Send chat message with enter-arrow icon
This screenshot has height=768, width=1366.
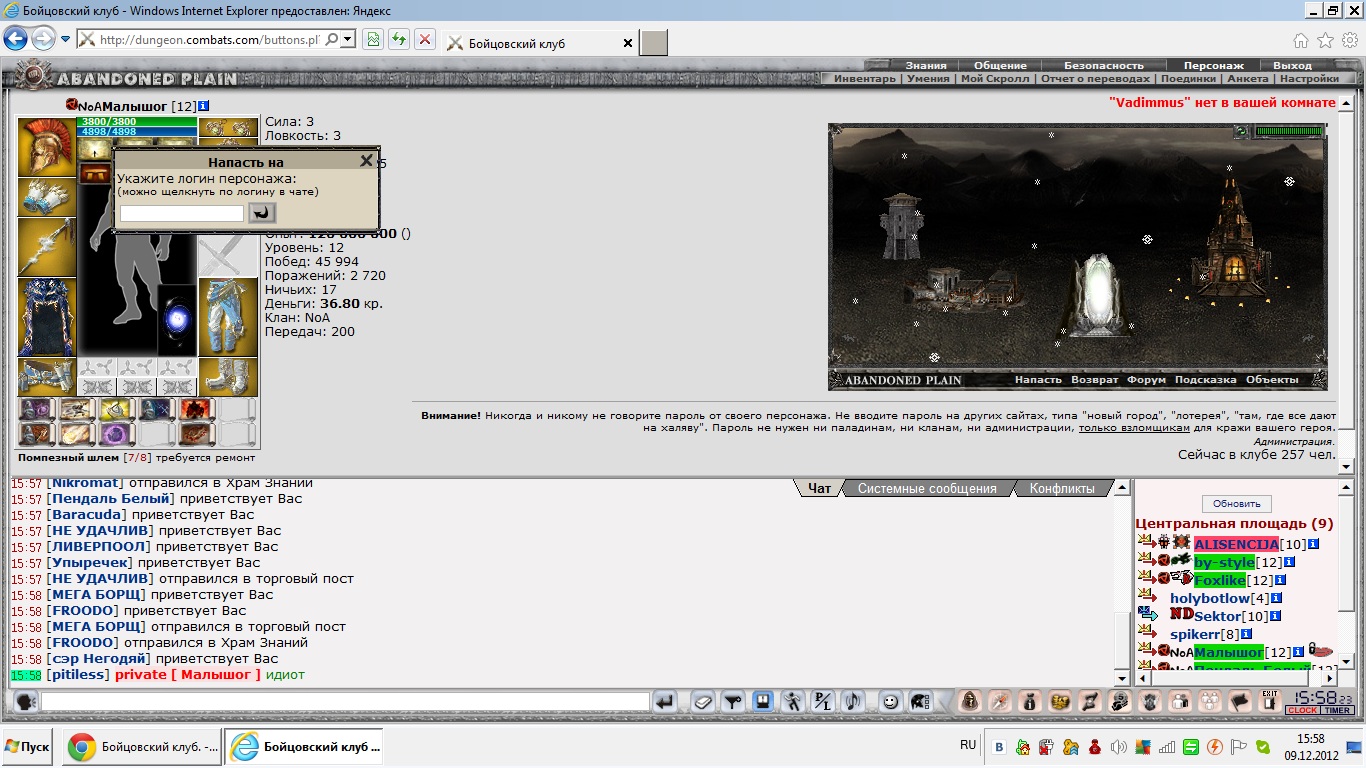tap(665, 702)
